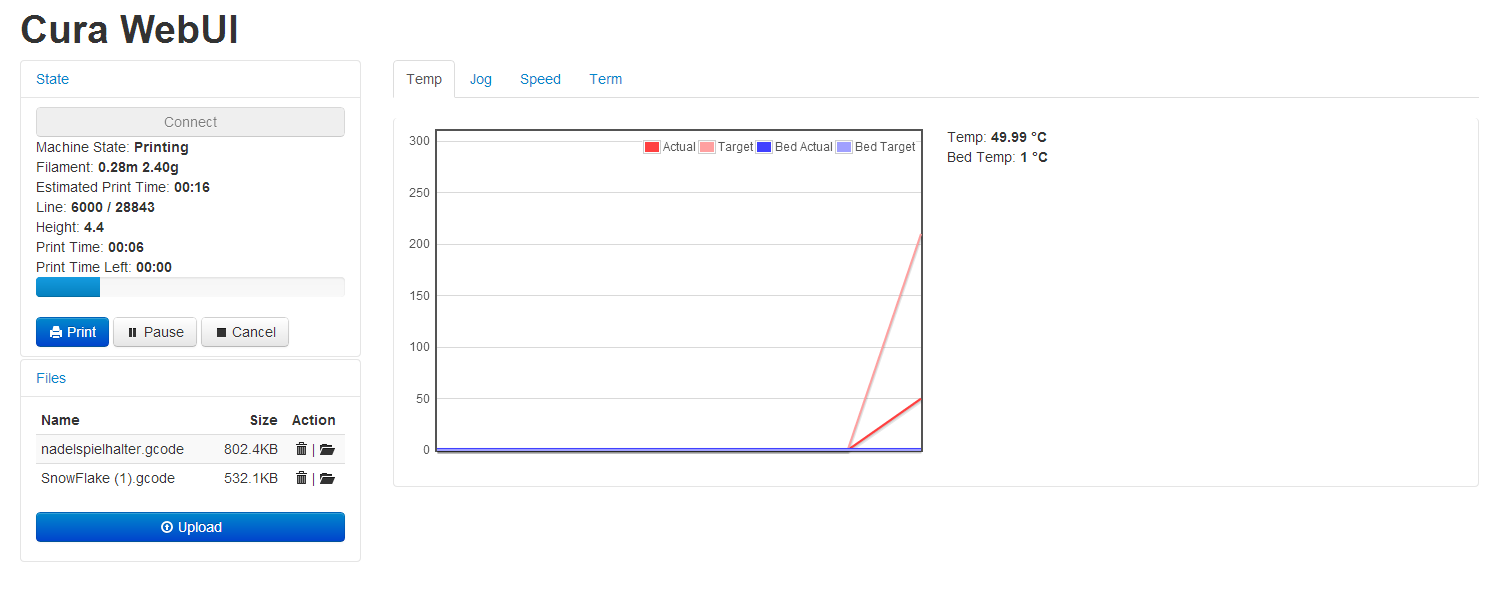Click the print progress bar
This screenshot has height=613, width=1498.
coord(190,287)
